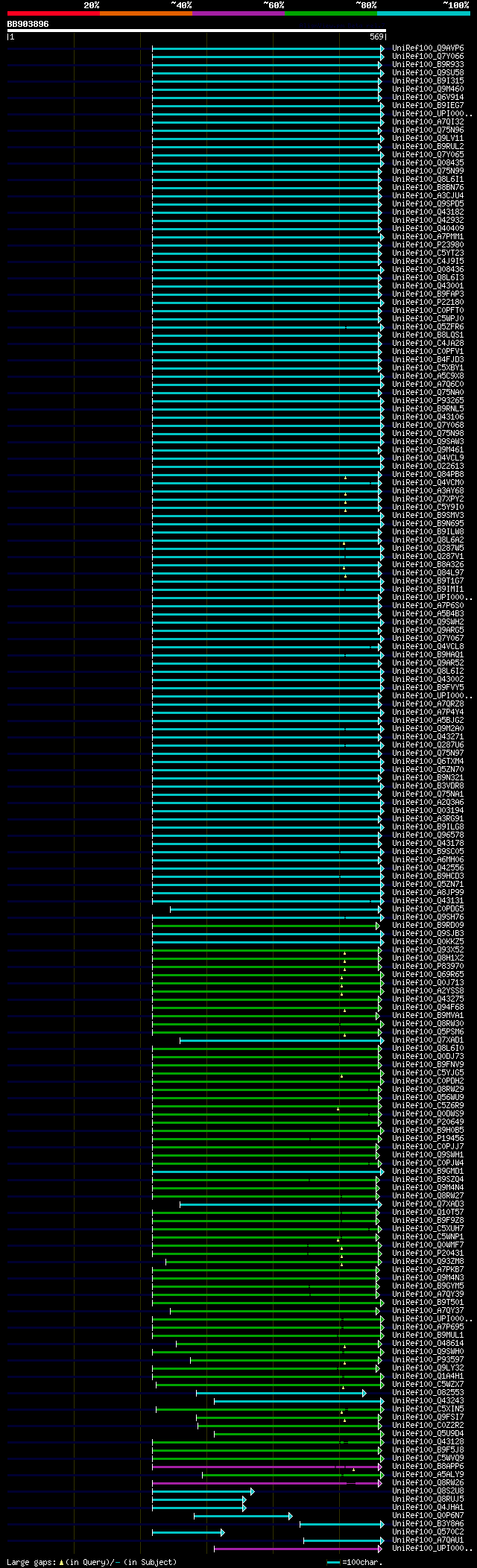Screen dimensions: 477x1568
Task: Click purple alignment bar of UniRef100_B8APP6
Action: point(268,1467)
